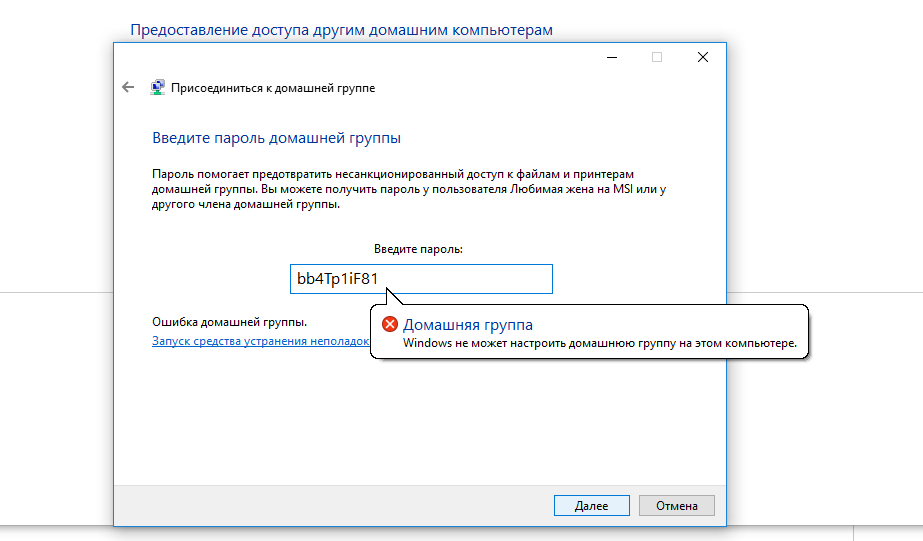Click background heading Предоставление доступа другим домашним компьютерам
The height and width of the screenshot is (541, 923).
(x=341, y=30)
